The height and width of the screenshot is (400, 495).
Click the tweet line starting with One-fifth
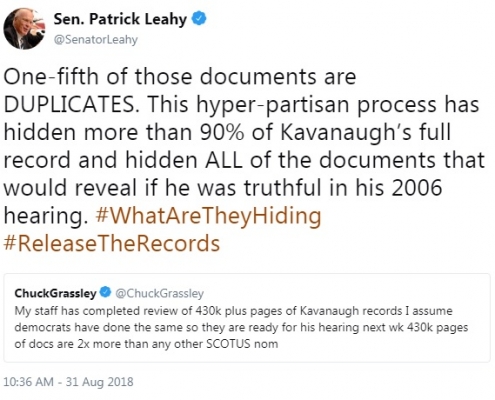(180, 76)
